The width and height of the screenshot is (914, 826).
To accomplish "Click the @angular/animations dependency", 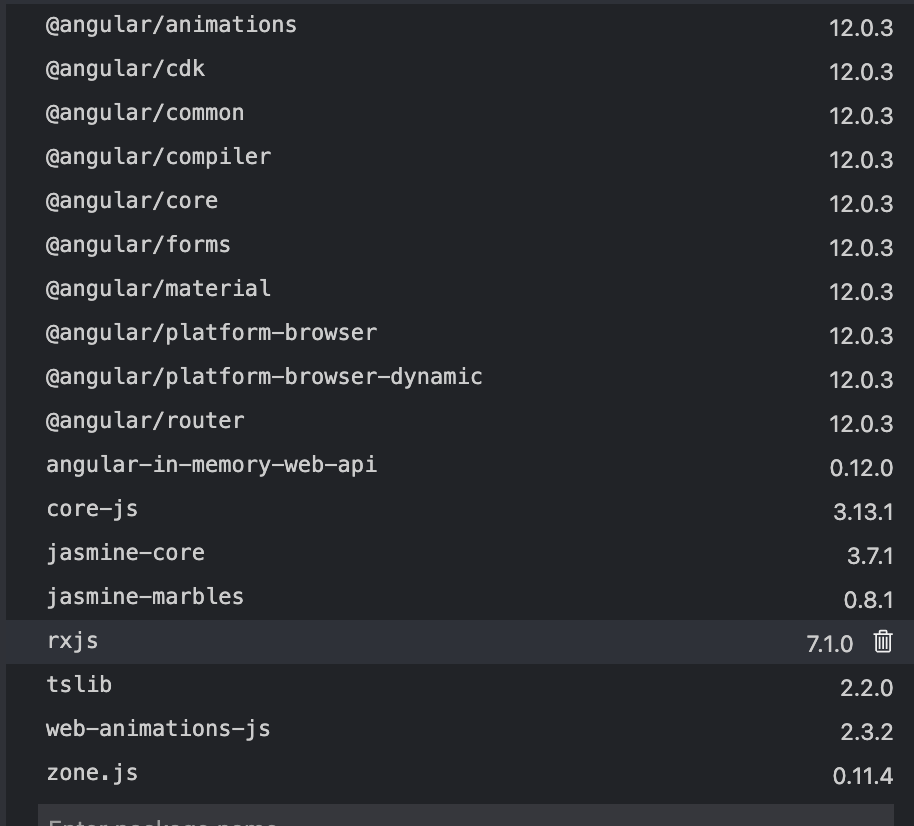I will tap(170, 24).
